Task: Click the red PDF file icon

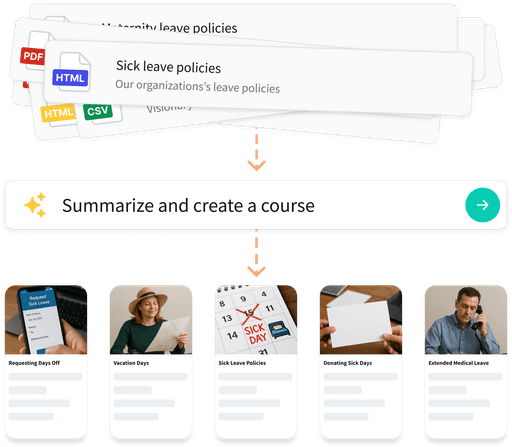Action: point(33,52)
